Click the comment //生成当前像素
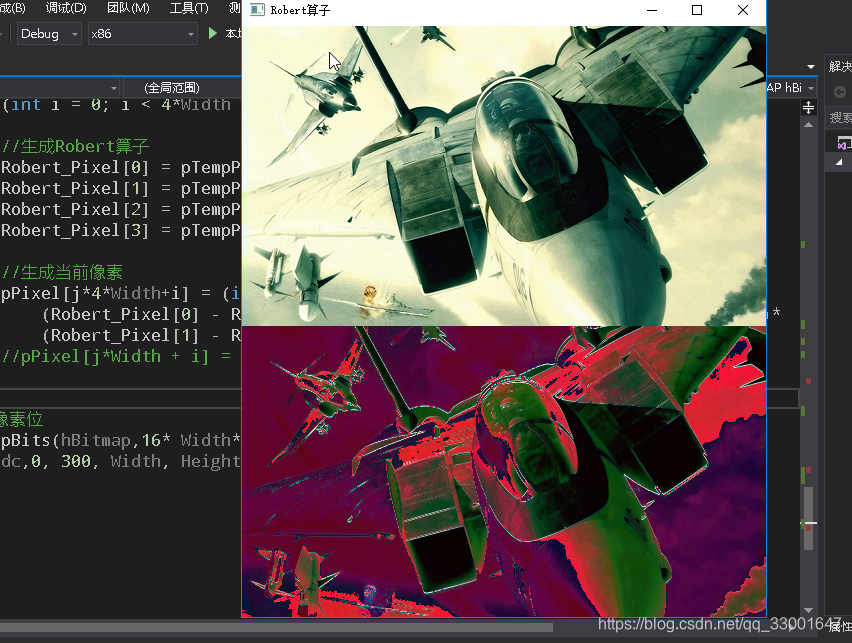This screenshot has width=852, height=643. tap(62, 272)
